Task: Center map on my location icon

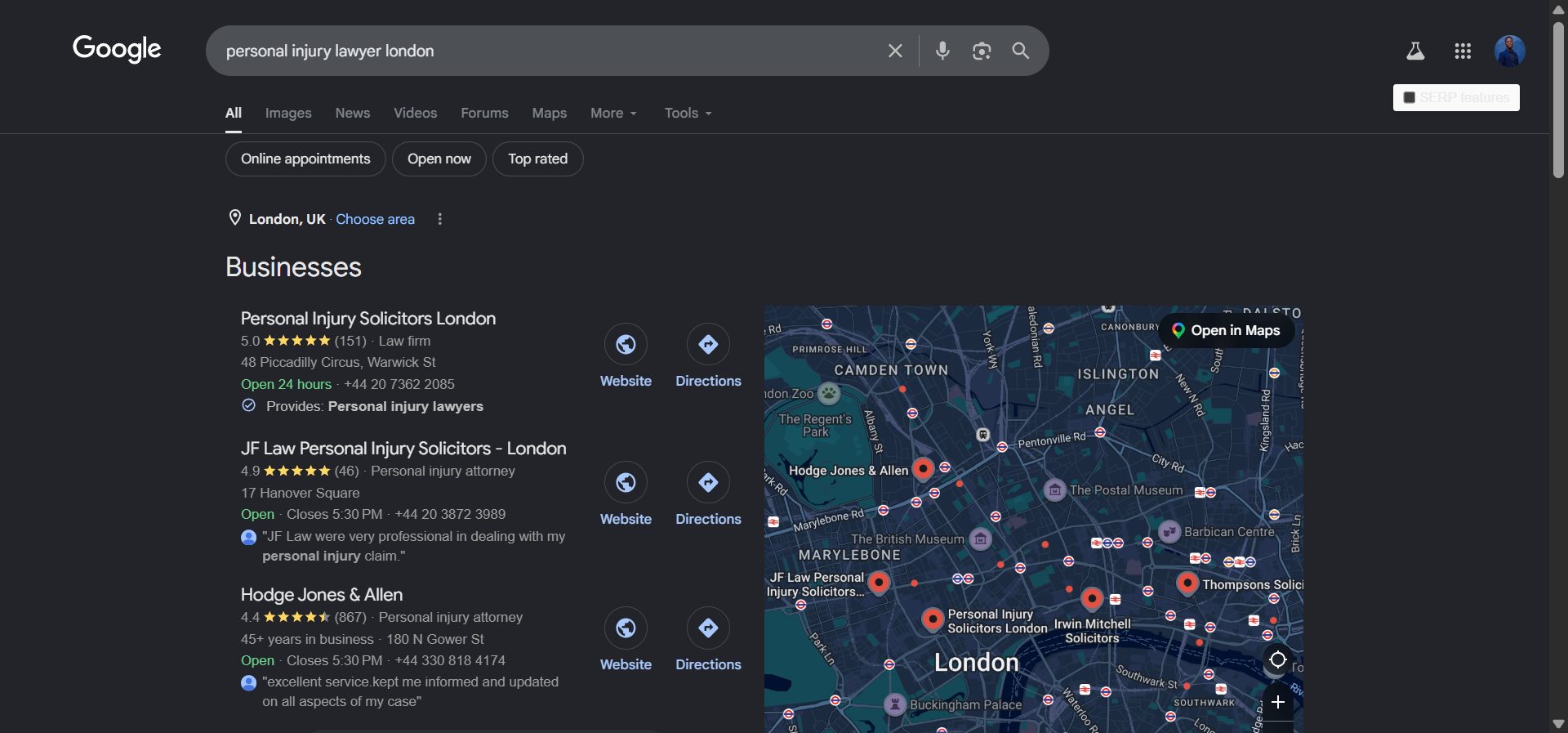Action: tap(1278, 659)
